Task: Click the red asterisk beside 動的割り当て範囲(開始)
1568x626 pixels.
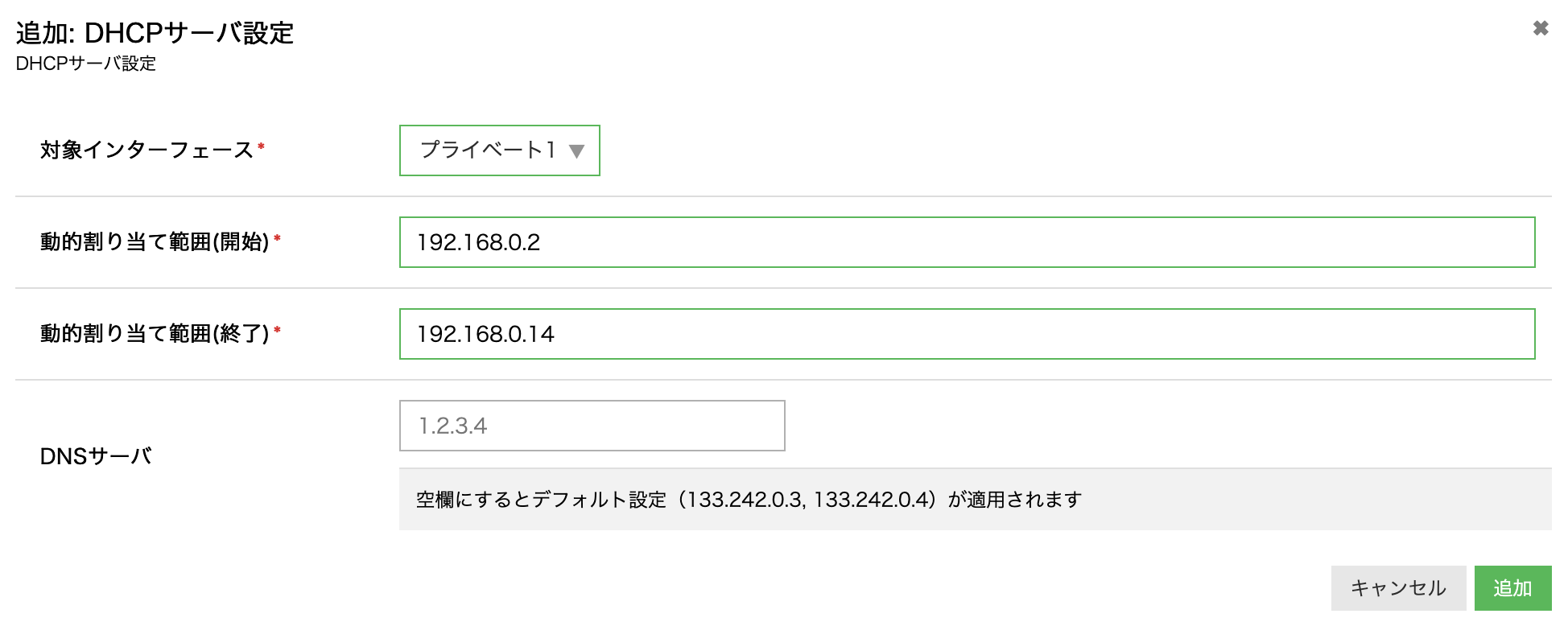Action: point(277,238)
